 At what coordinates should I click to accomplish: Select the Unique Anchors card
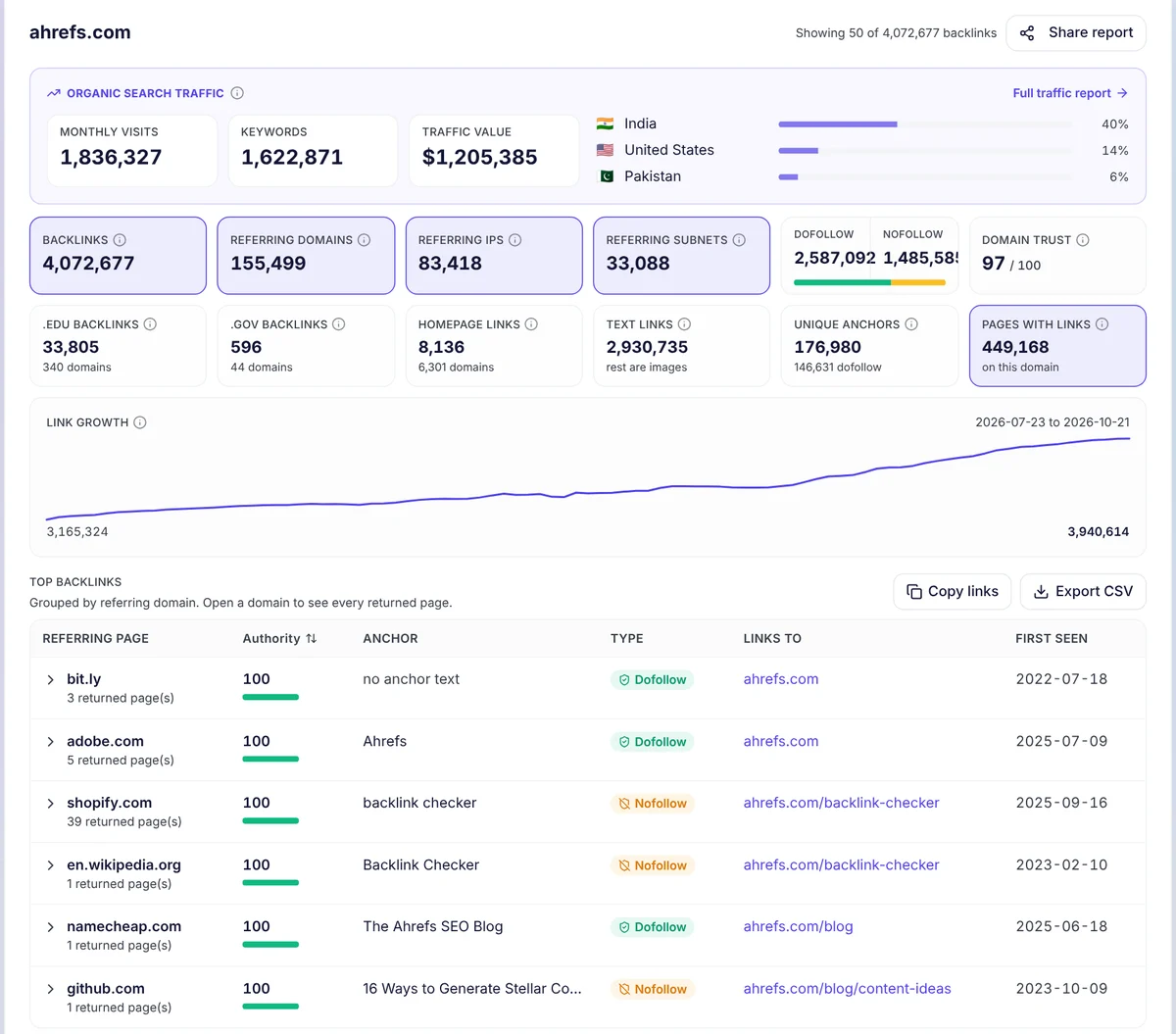pos(869,346)
